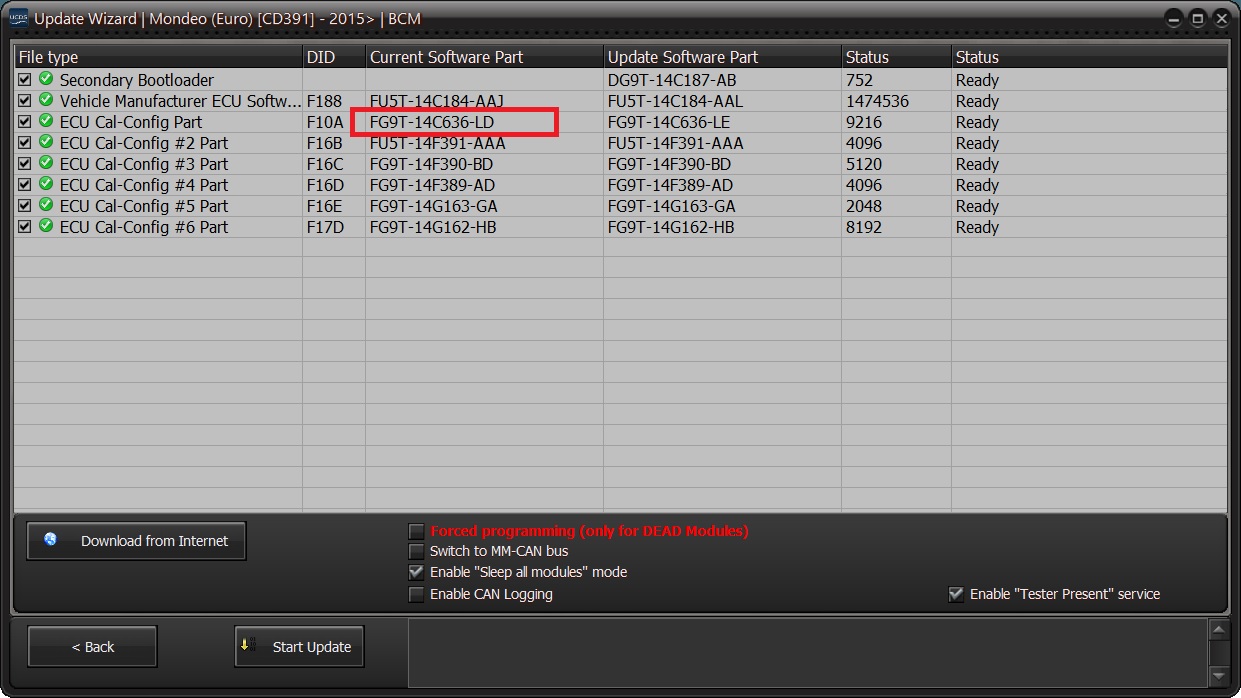Toggle Switch to MM-CAN bus checkbox
Viewport: 1241px width, 698px height.
click(417, 551)
